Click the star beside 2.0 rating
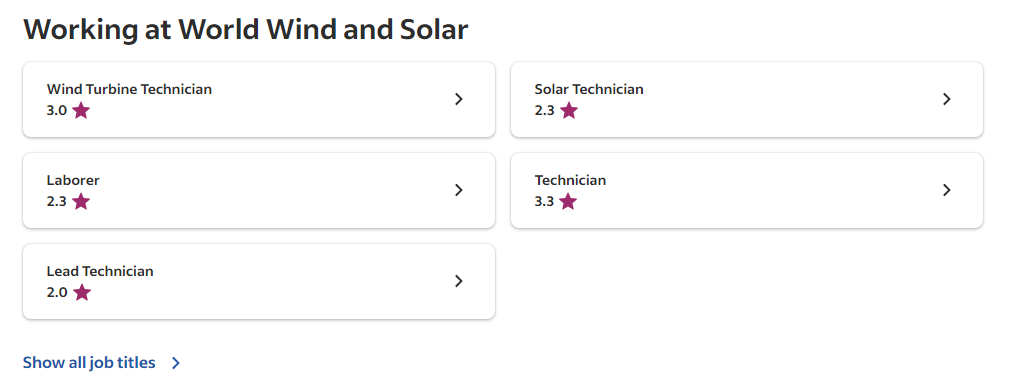 [81, 293]
